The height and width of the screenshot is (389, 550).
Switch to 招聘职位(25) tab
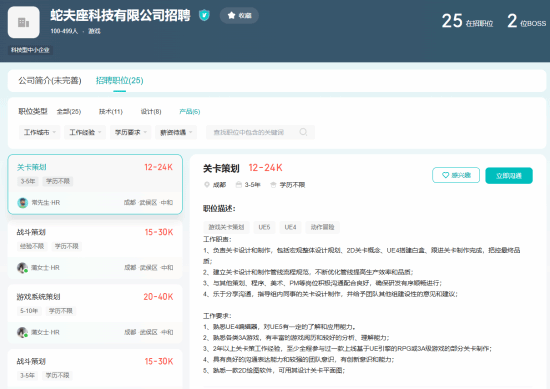point(120,81)
